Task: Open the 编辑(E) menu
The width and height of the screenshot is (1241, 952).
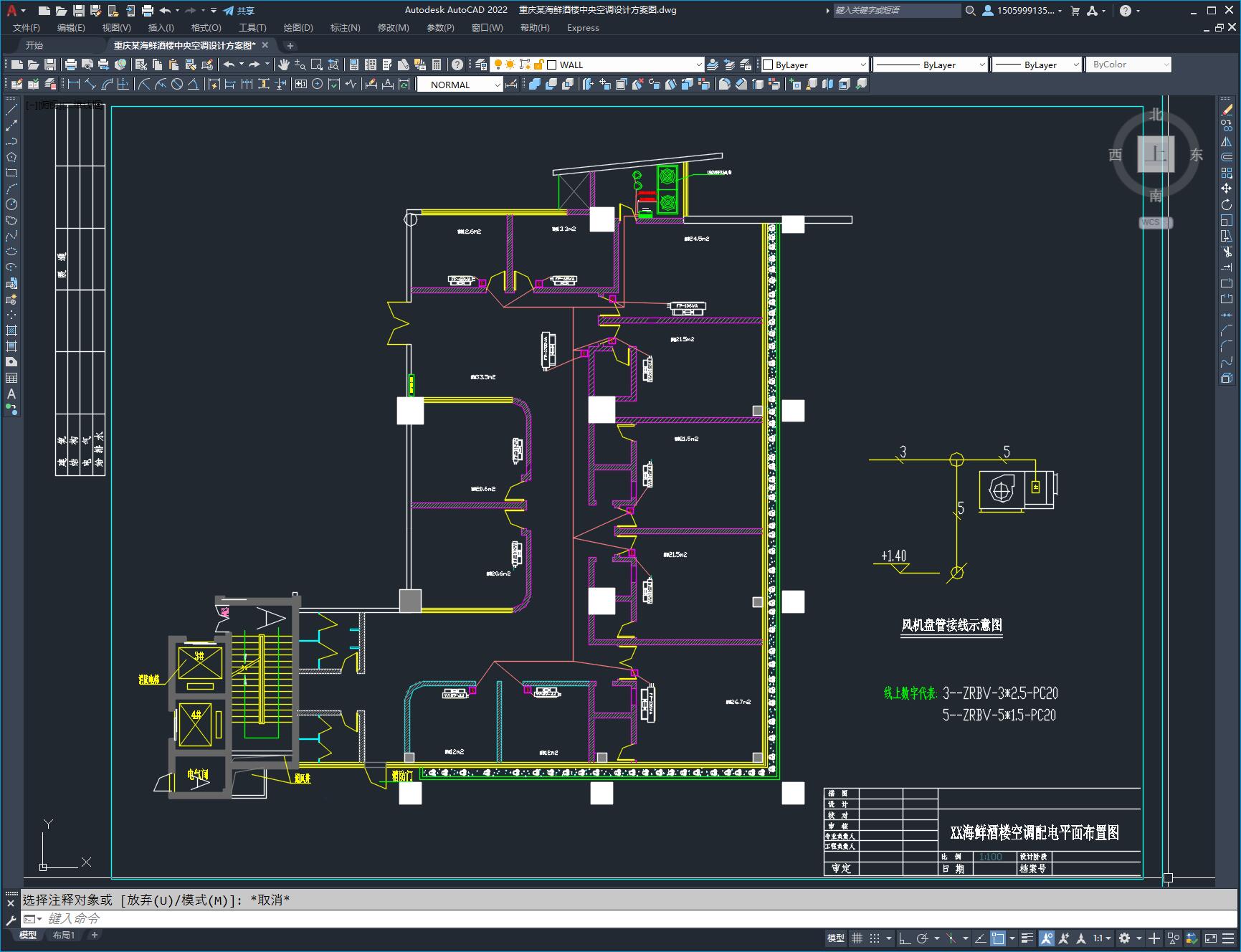Action: [x=71, y=27]
